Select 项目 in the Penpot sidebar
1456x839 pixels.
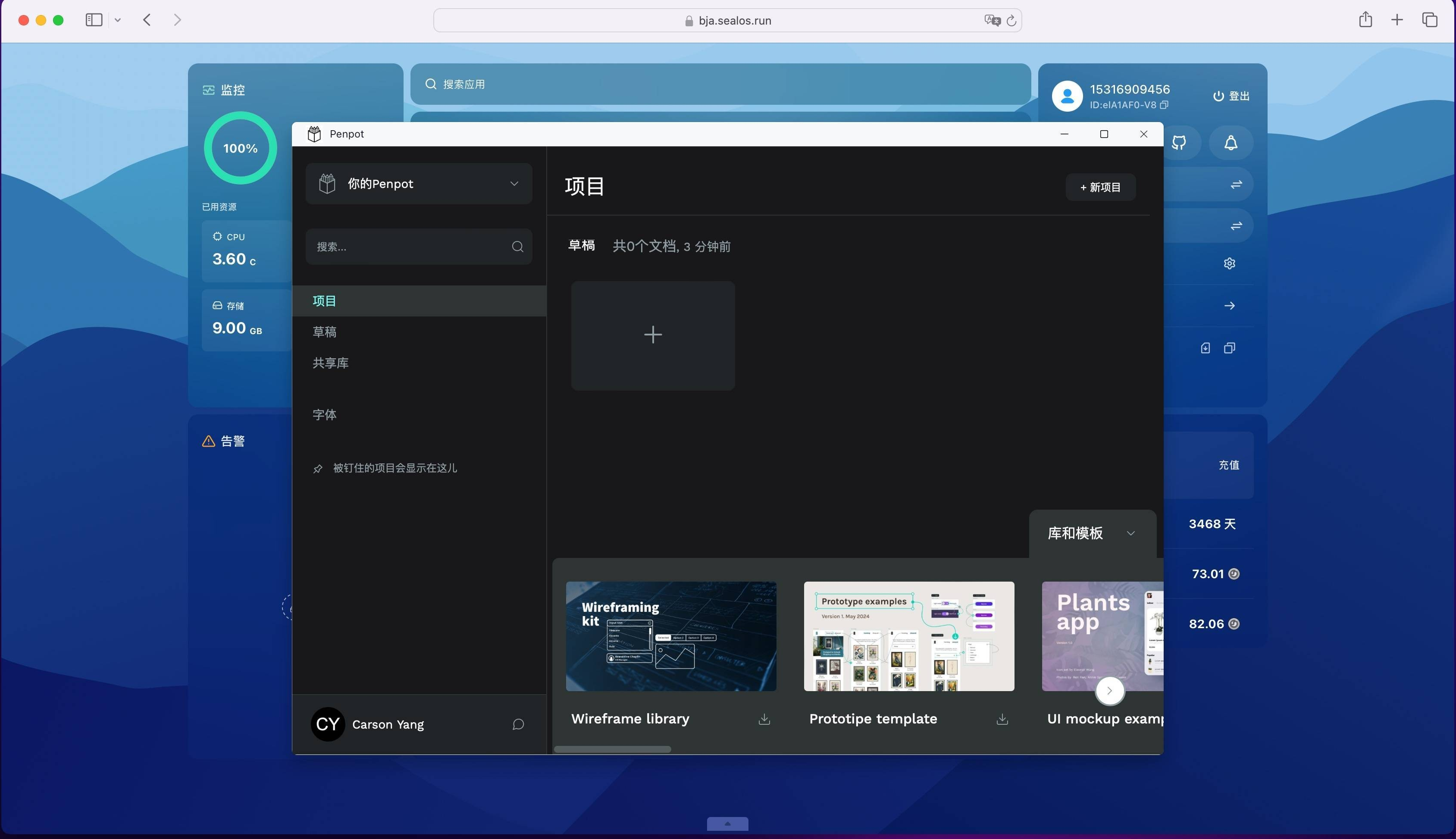[x=419, y=301]
